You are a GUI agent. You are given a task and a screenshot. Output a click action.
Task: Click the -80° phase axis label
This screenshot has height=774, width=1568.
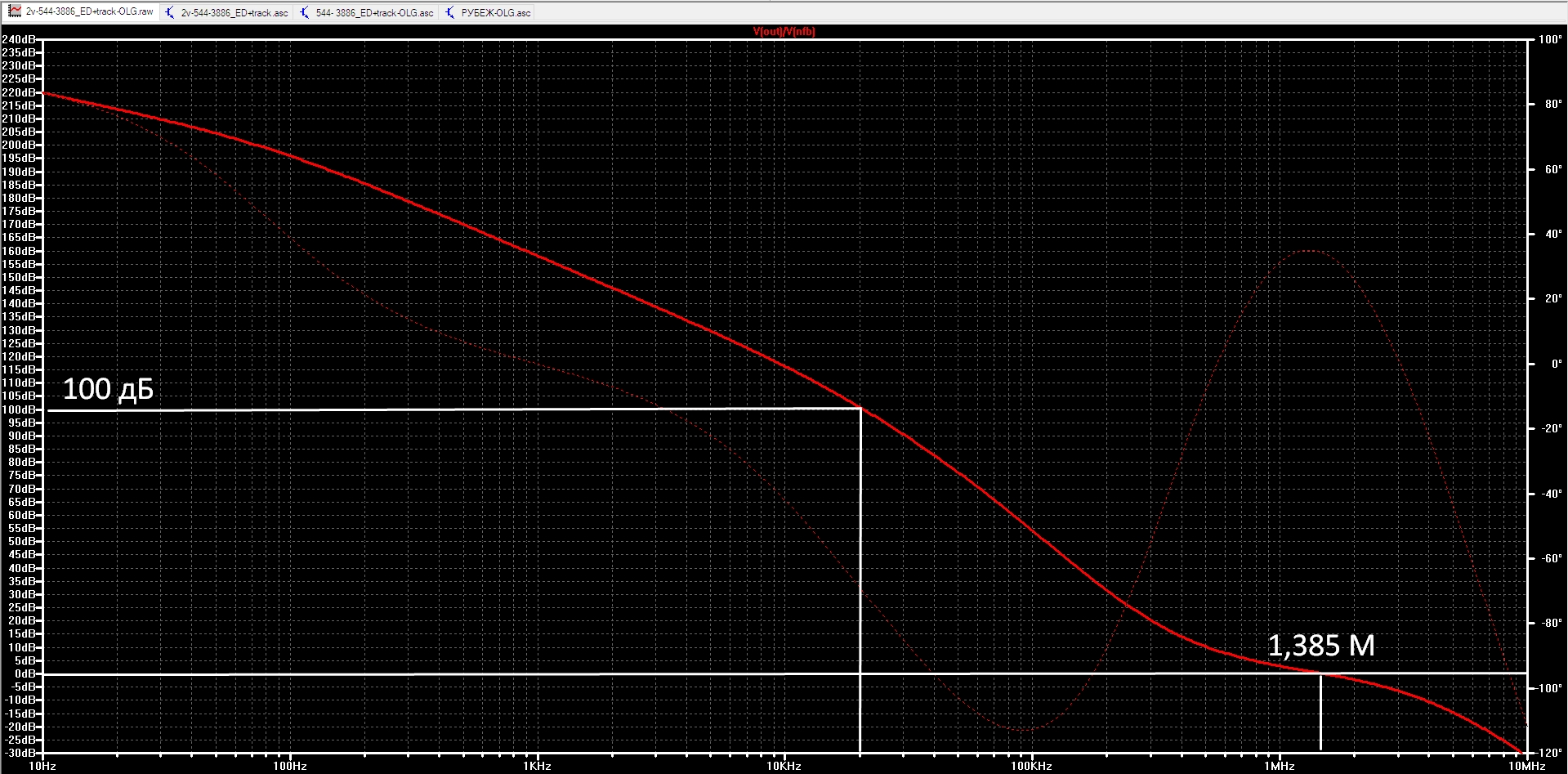click(1551, 623)
